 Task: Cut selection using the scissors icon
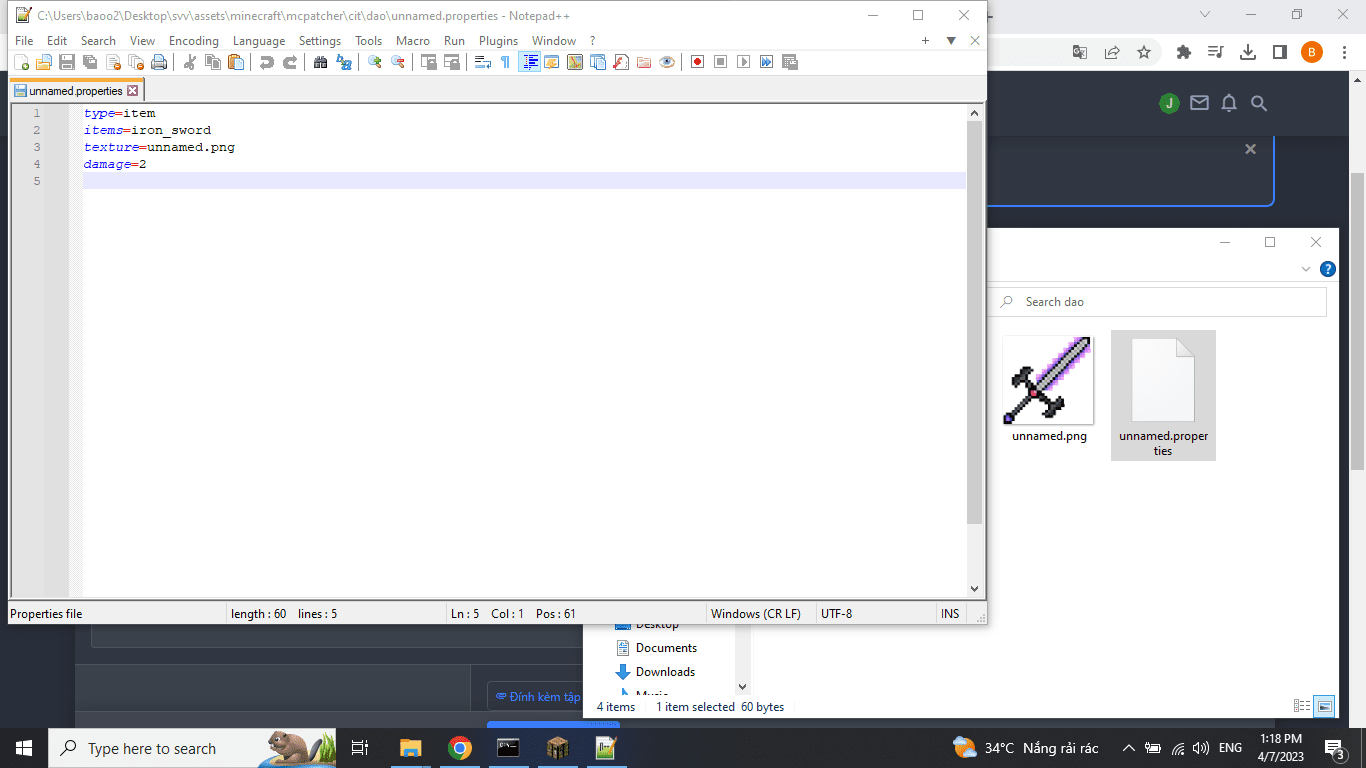tap(190, 62)
